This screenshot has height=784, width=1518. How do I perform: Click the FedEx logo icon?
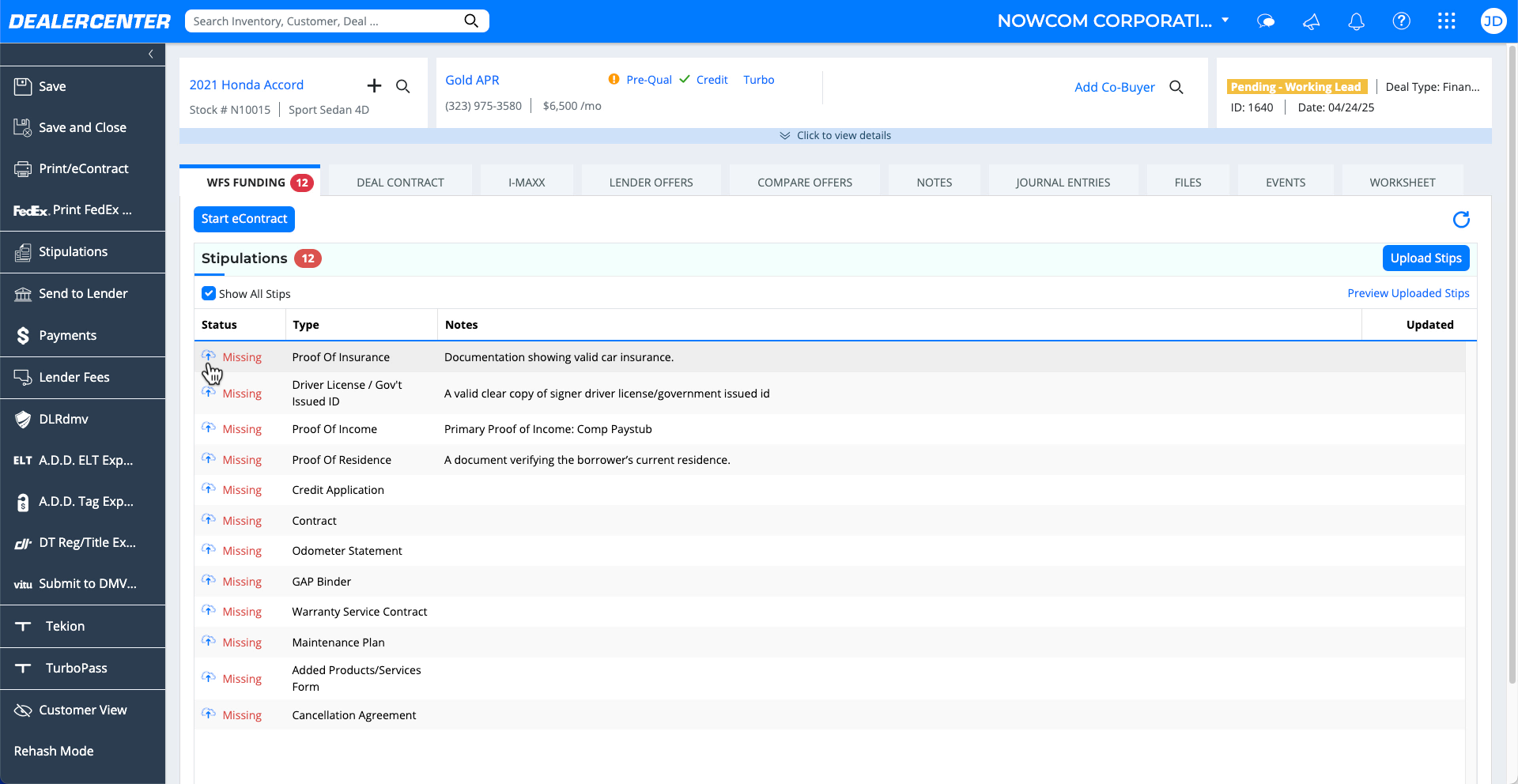(x=31, y=210)
